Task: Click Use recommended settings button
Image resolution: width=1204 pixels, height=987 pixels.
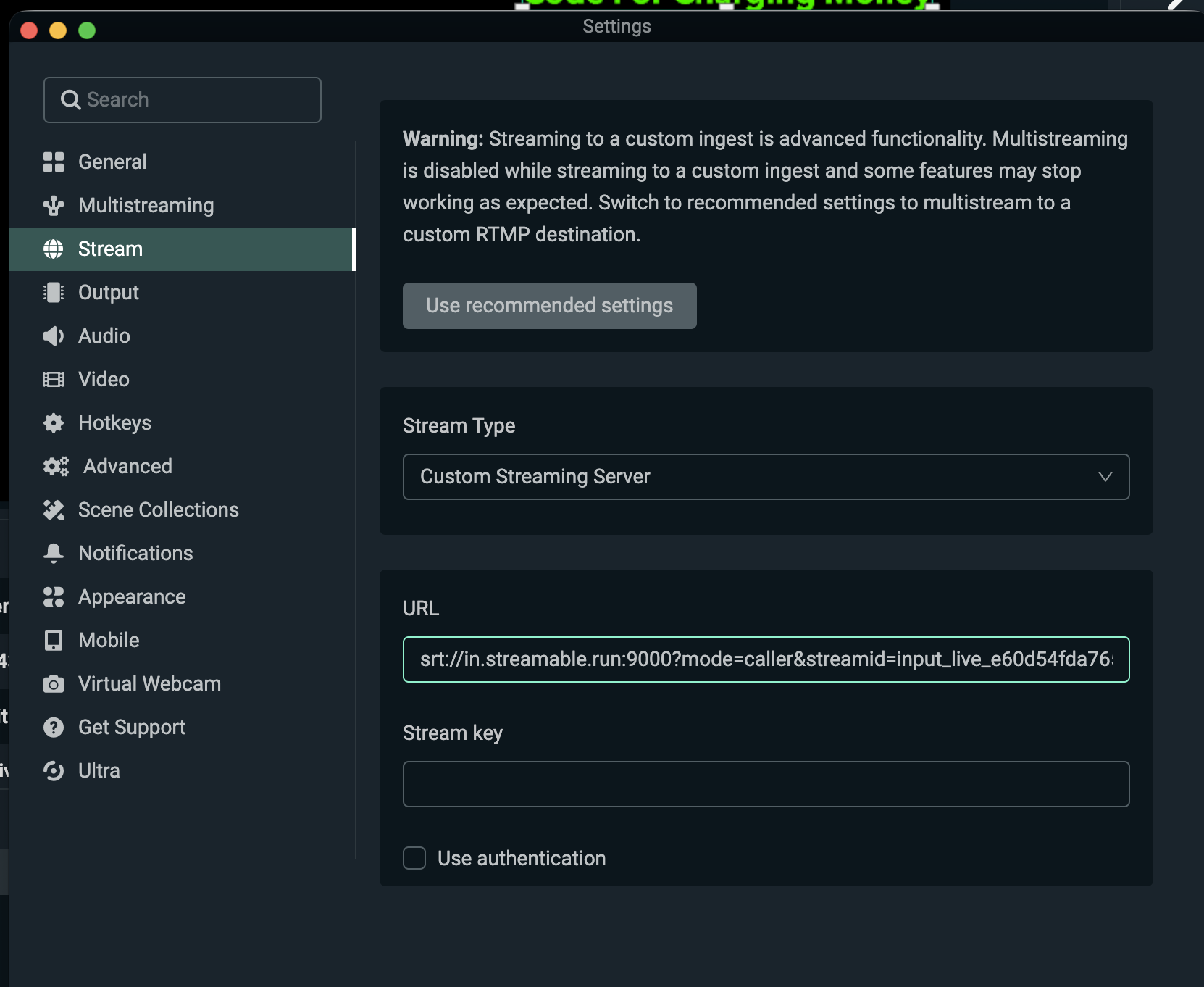Action: pyautogui.click(x=549, y=306)
